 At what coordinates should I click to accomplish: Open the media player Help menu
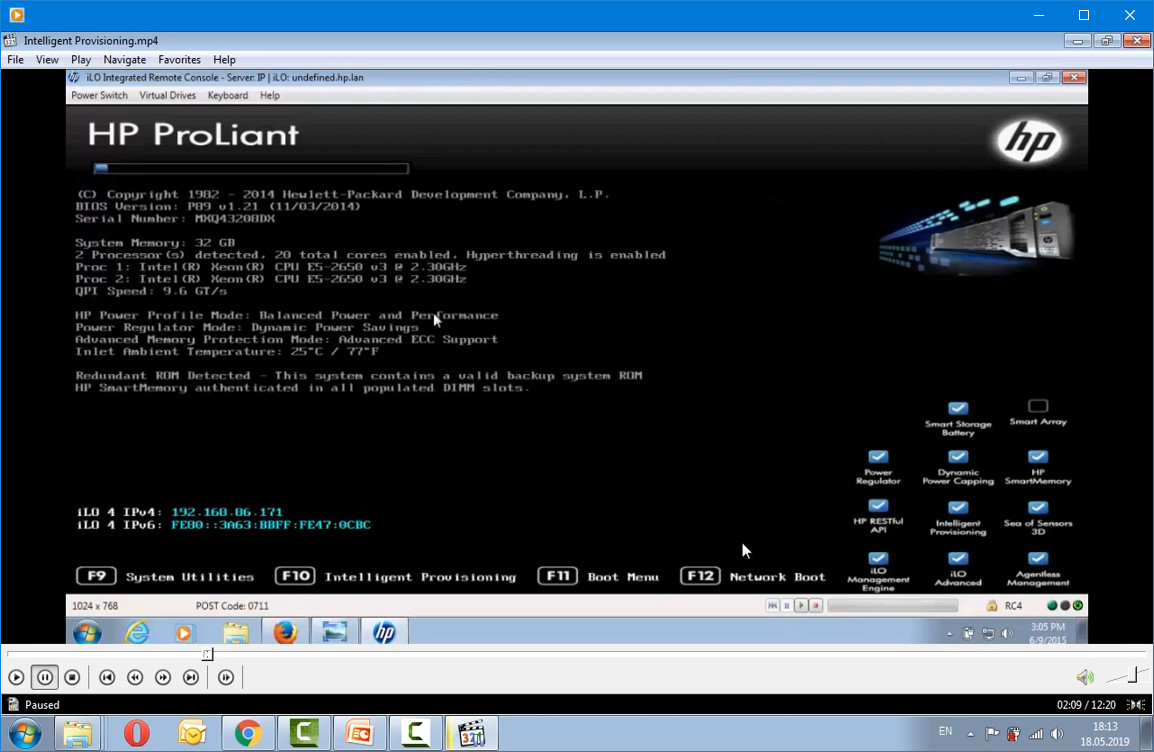pos(224,60)
